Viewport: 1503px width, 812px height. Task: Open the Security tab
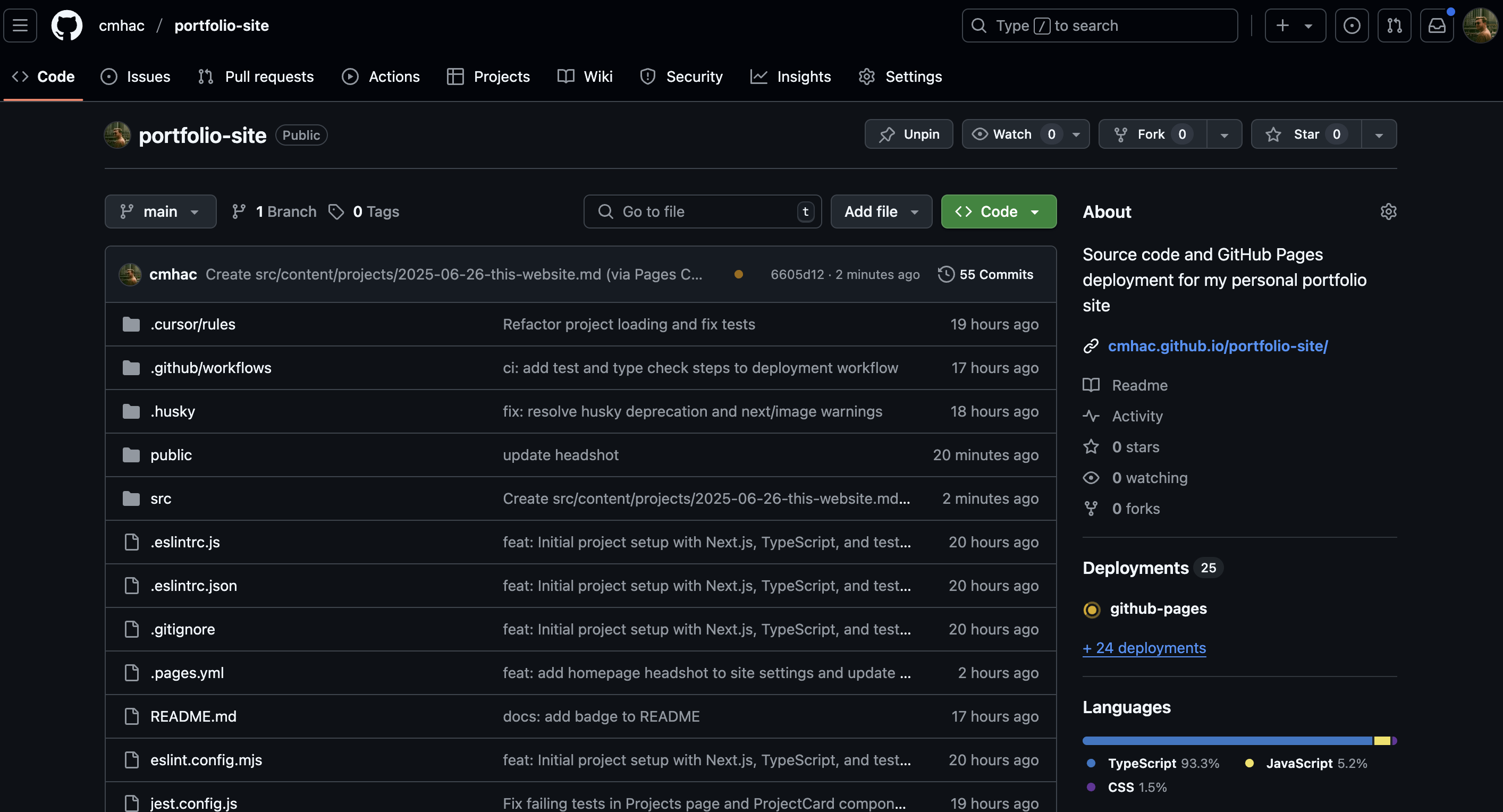(x=681, y=77)
